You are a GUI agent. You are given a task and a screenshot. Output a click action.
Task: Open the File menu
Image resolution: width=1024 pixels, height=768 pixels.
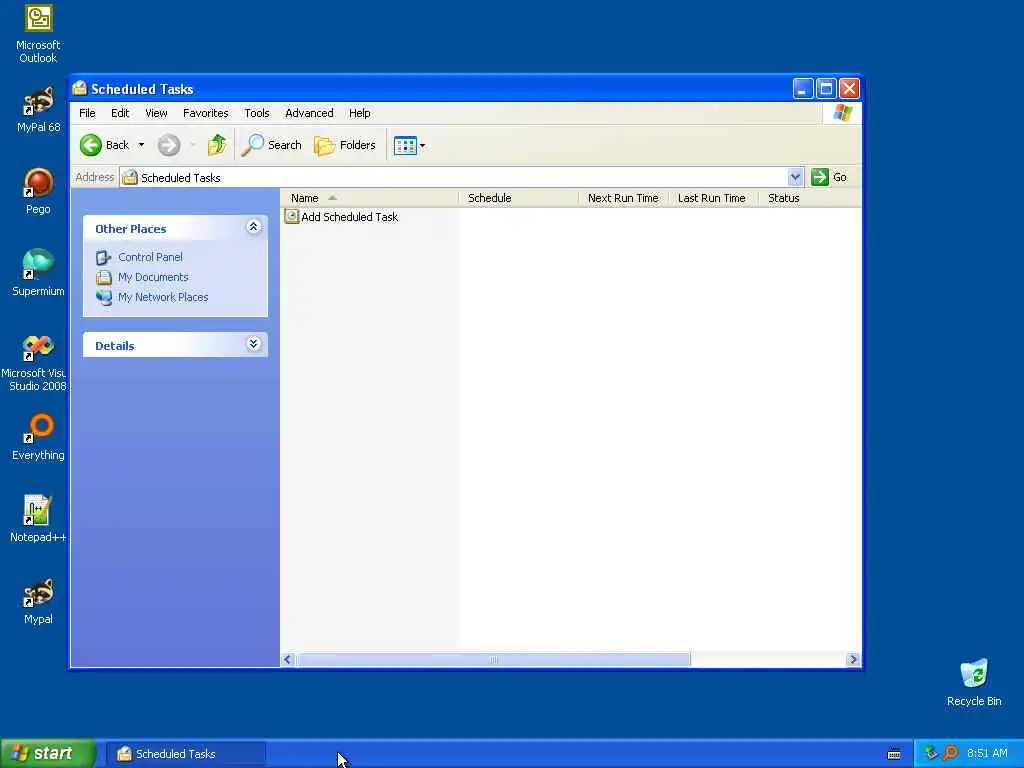pos(87,113)
